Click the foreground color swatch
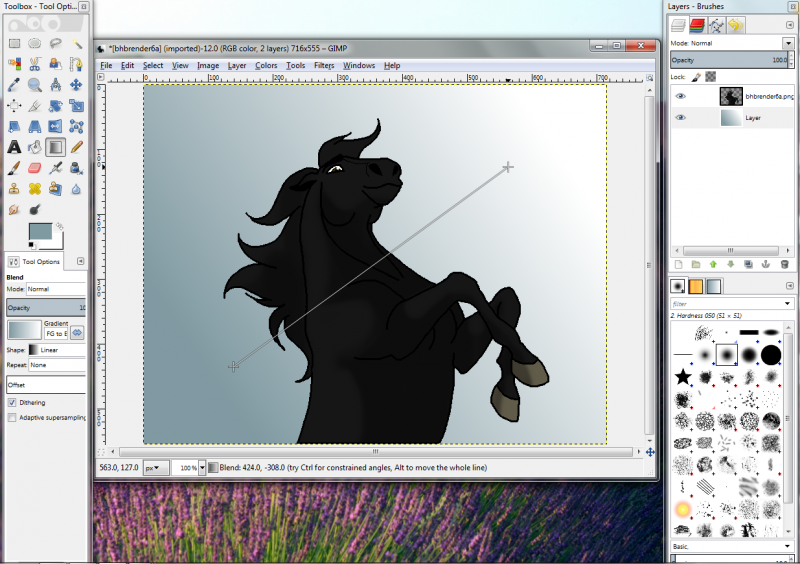The image size is (800, 564). tap(40, 231)
